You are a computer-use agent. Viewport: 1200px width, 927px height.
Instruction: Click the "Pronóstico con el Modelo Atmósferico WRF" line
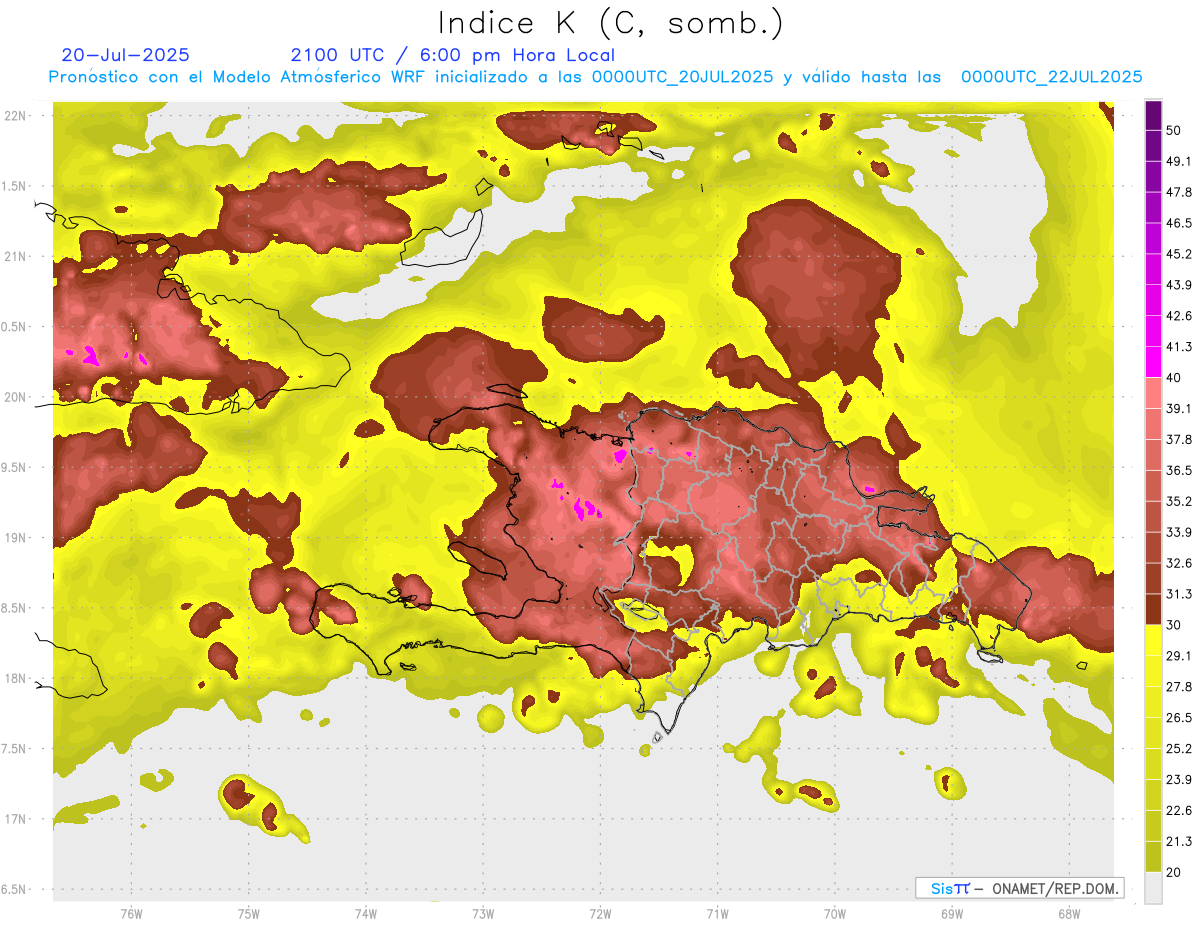595,77
